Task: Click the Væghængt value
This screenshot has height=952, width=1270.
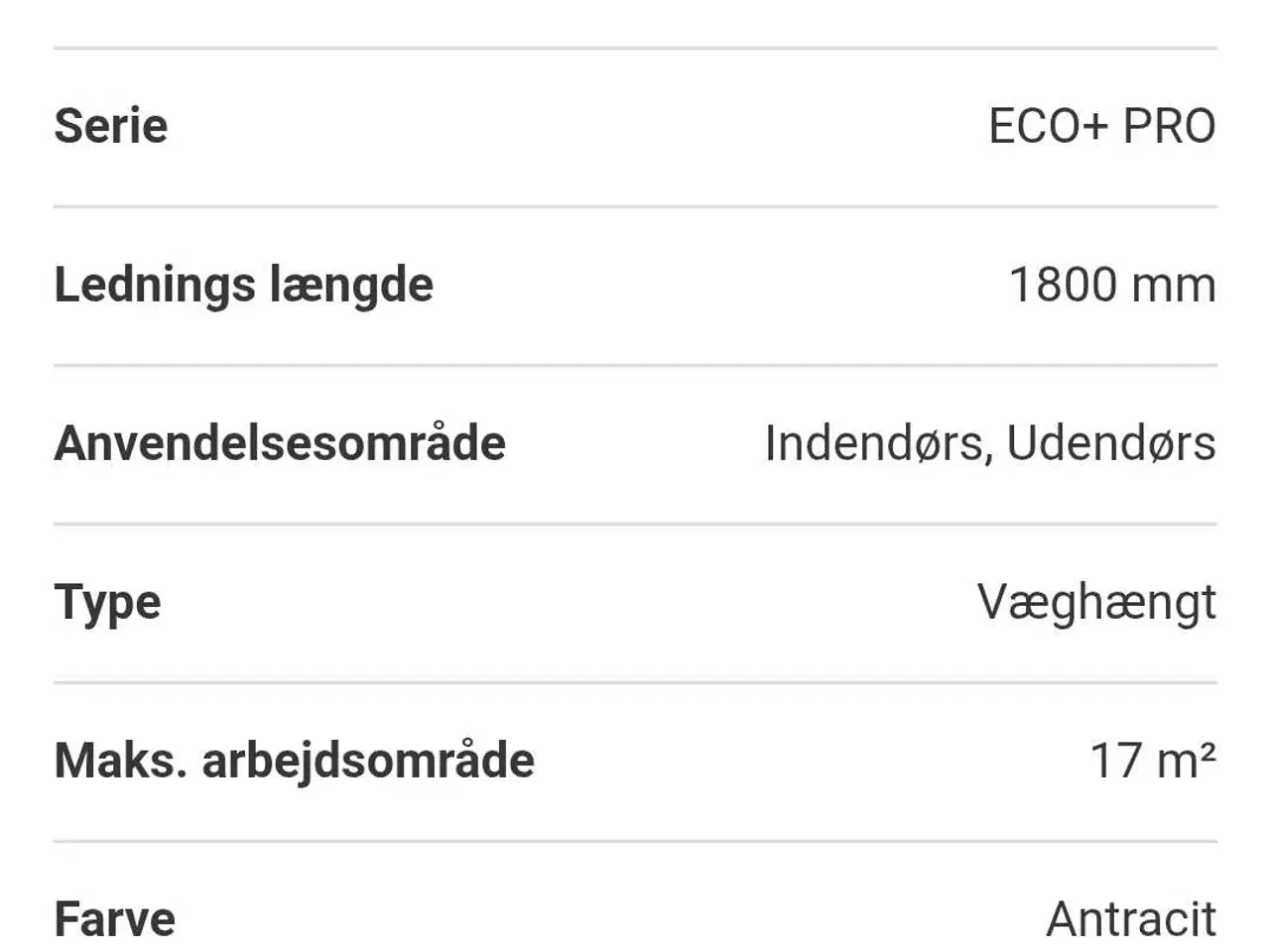Action: [1096, 603]
